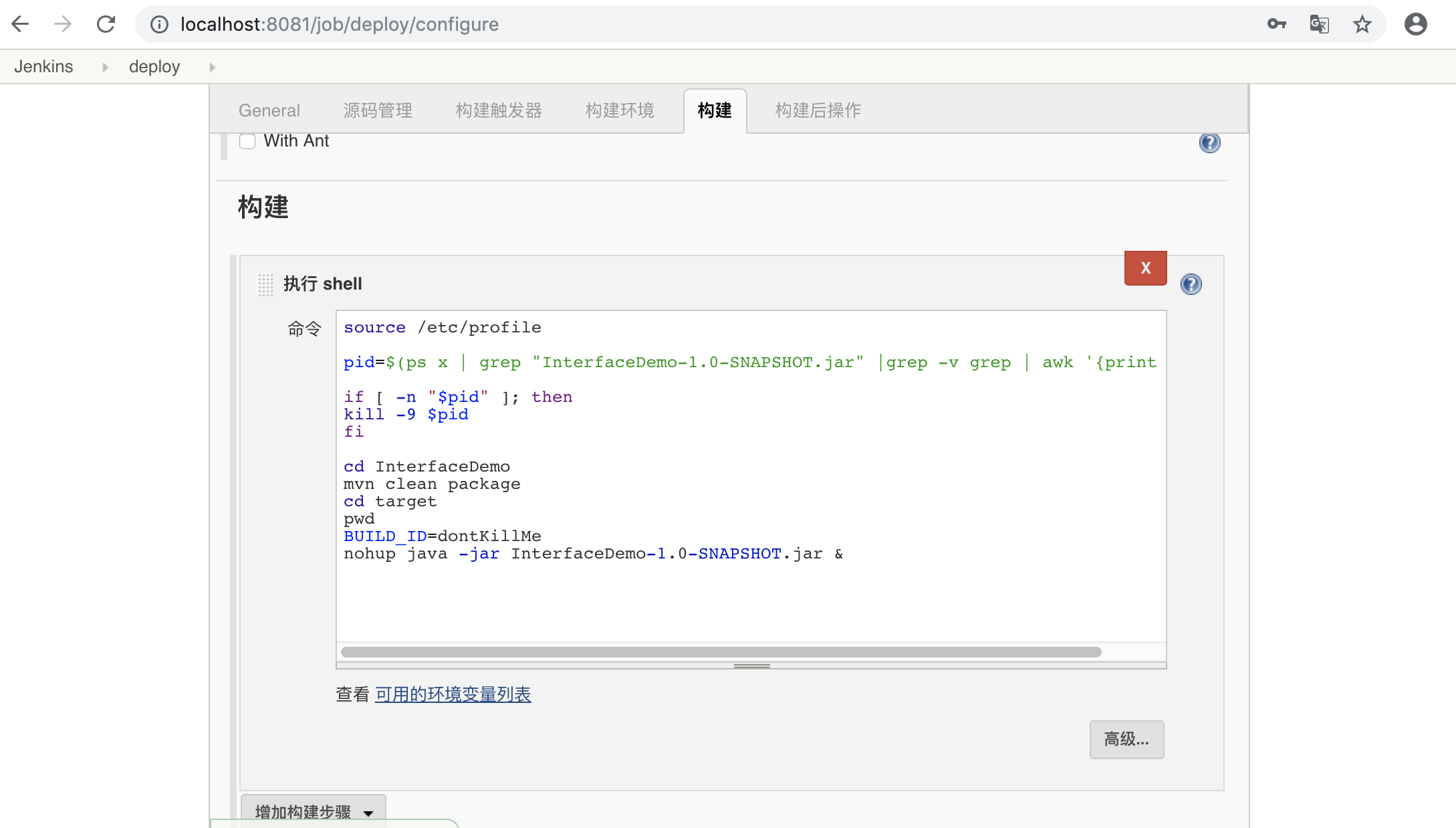Viewport: 1456px width, 828px height.
Task: Click the X button to remove shell step
Action: click(1146, 268)
